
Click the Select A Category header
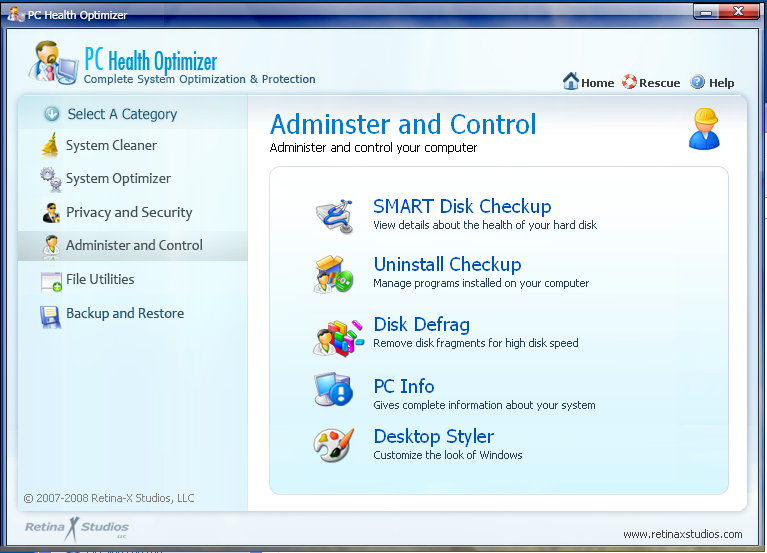tap(122, 114)
